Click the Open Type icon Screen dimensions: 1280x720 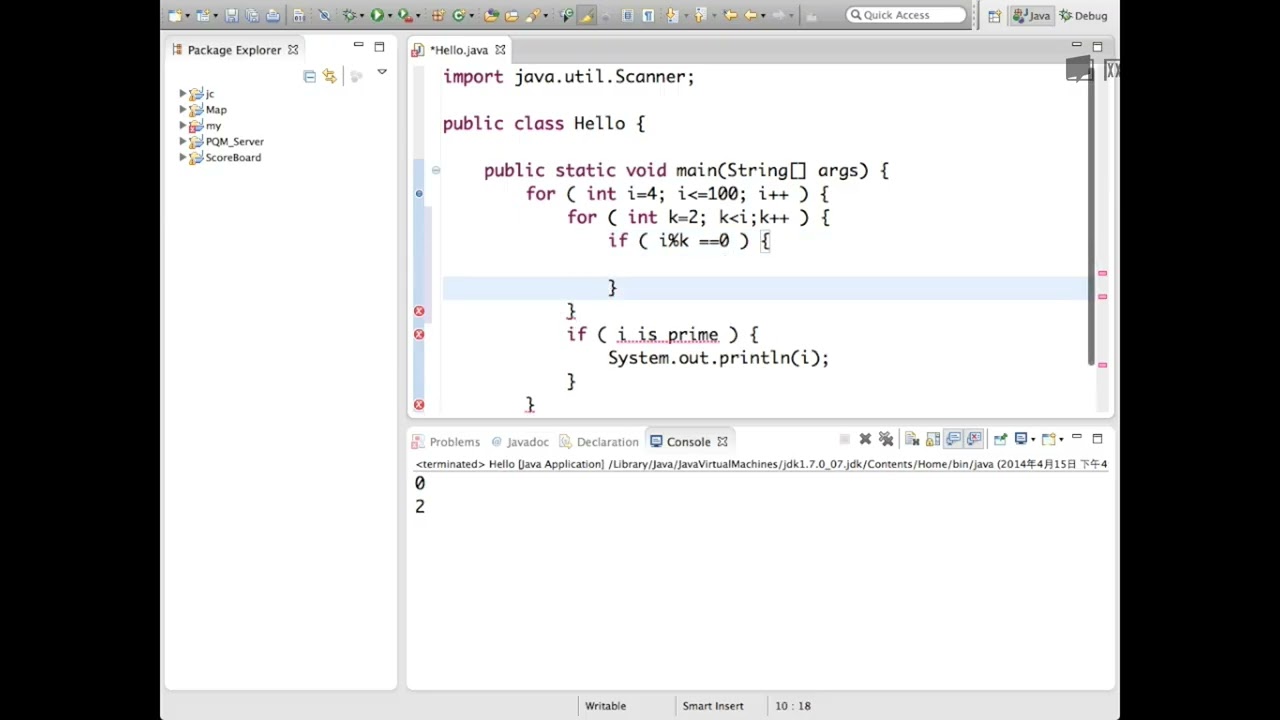click(490, 15)
